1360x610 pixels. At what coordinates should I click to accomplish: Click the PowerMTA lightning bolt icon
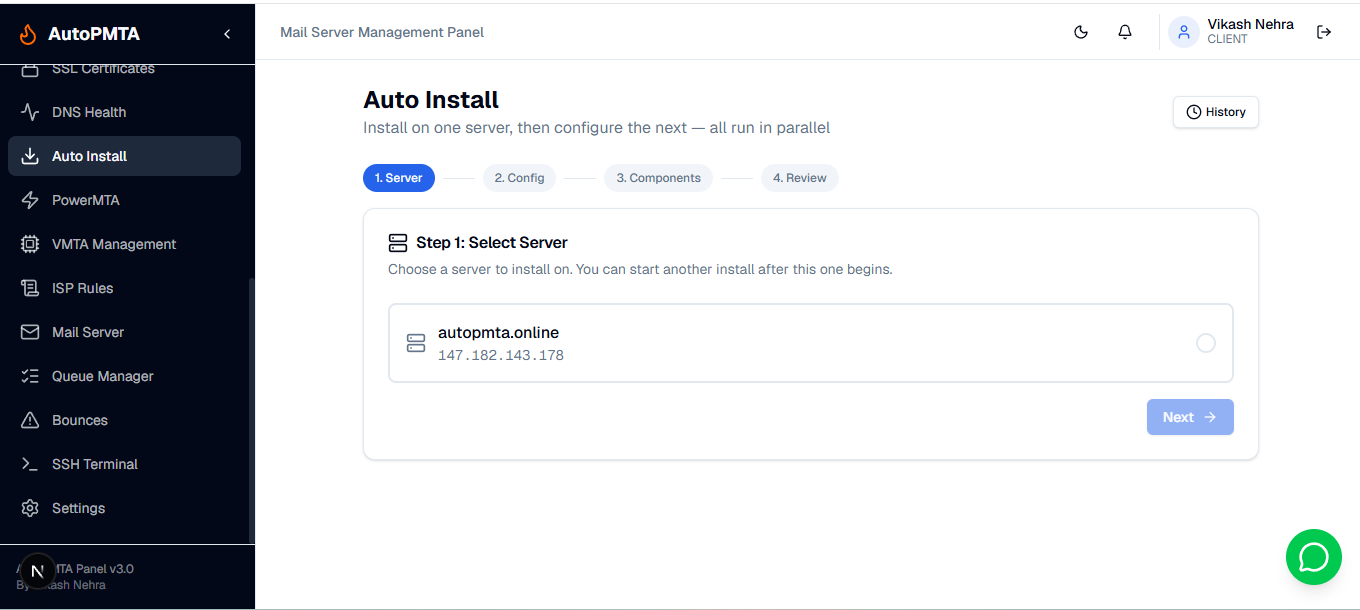[x=30, y=200]
